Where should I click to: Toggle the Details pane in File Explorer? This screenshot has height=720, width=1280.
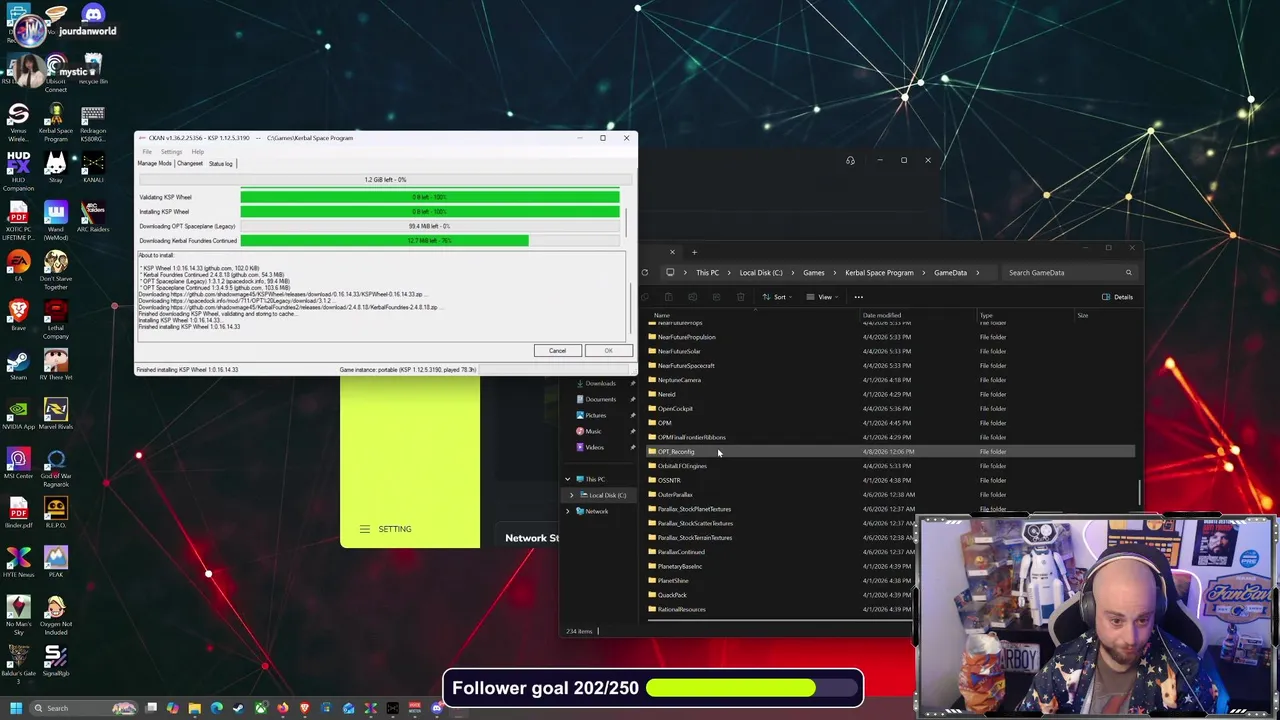[x=1118, y=297]
